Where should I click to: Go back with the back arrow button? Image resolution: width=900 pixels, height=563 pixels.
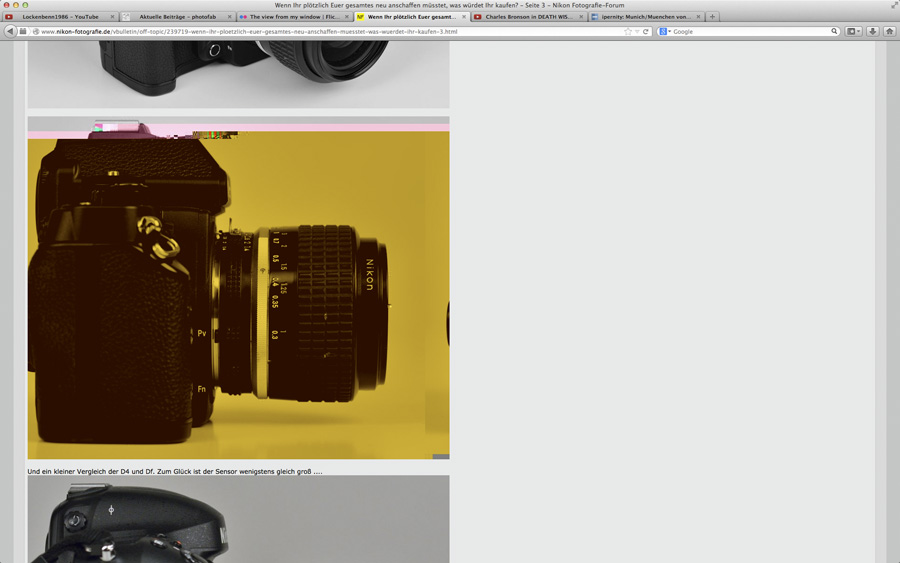10,32
